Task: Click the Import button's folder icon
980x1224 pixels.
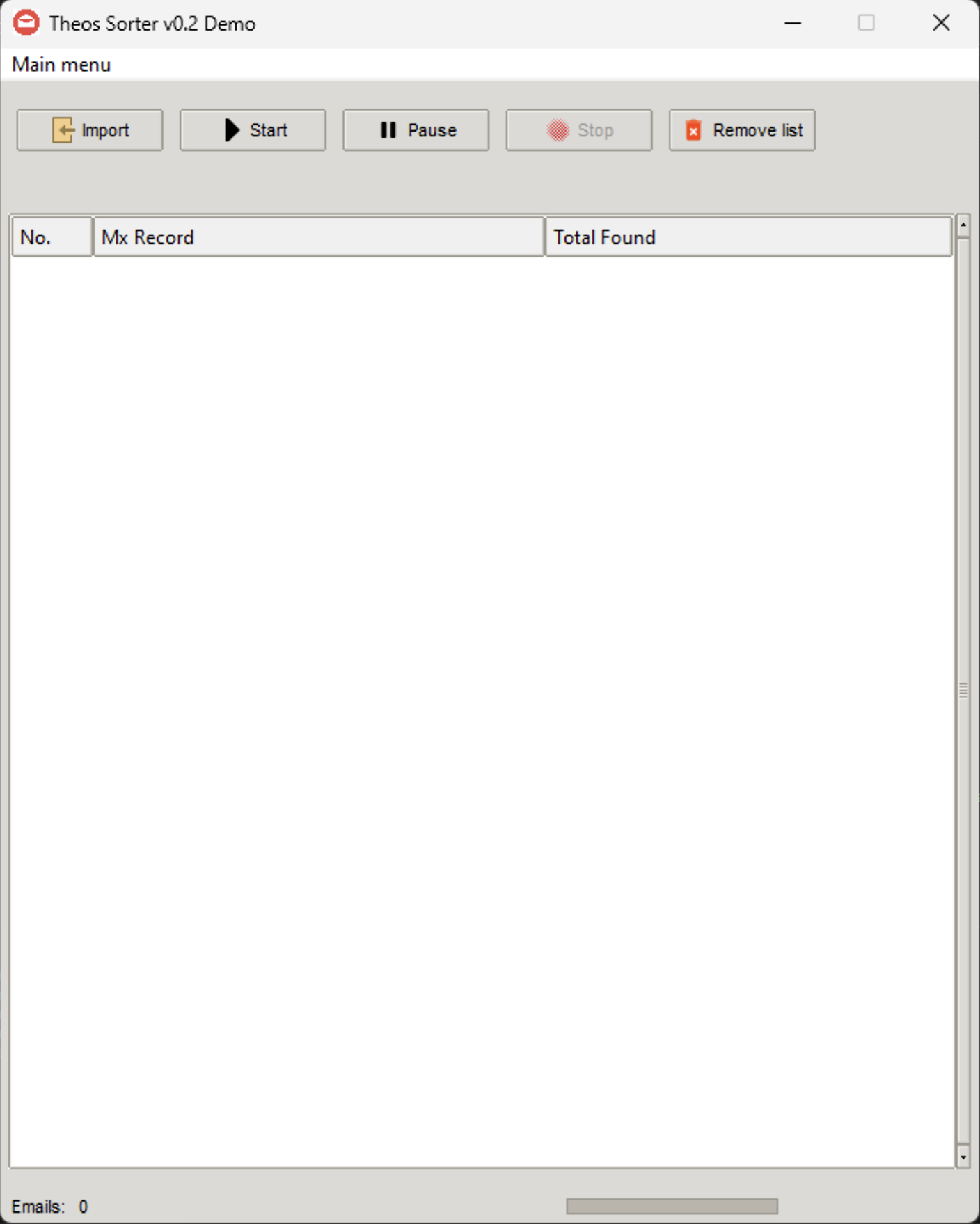Action: [x=63, y=130]
